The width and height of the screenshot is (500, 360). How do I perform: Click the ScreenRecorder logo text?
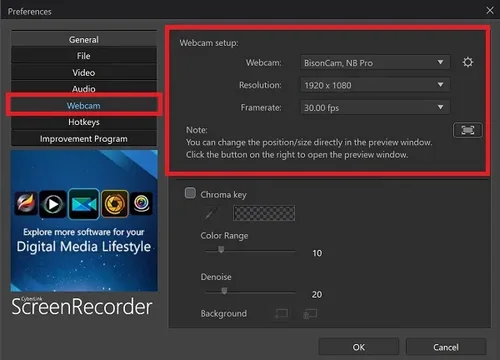pyautogui.click(x=82, y=307)
